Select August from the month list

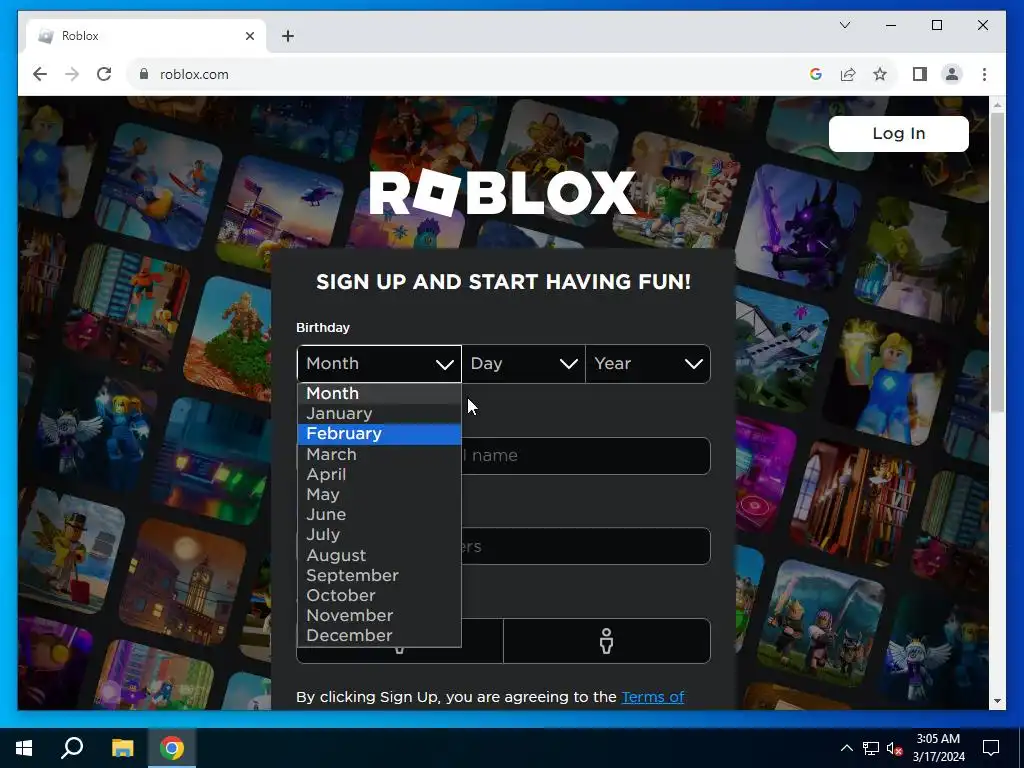[x=379, y=555]
